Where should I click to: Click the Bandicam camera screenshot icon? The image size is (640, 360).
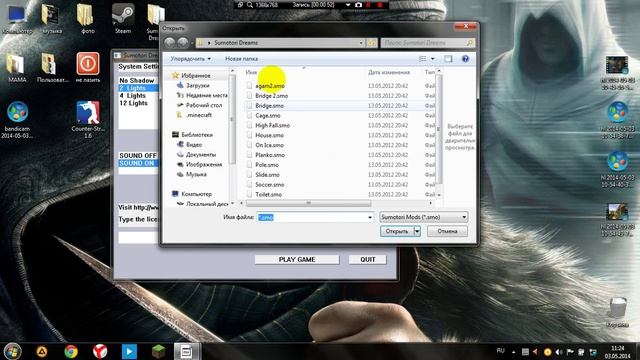coord(358,5)
